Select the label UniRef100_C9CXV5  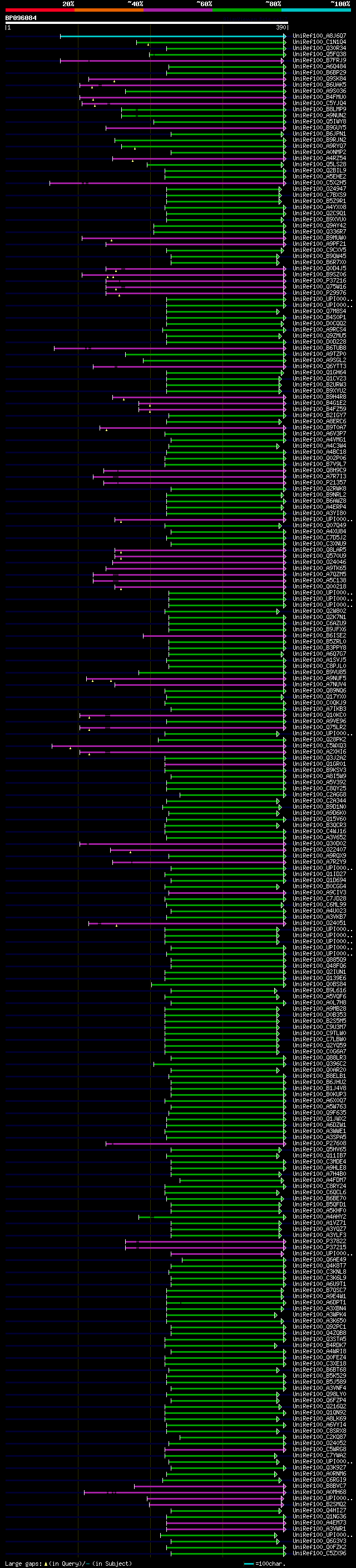[319, 250]
